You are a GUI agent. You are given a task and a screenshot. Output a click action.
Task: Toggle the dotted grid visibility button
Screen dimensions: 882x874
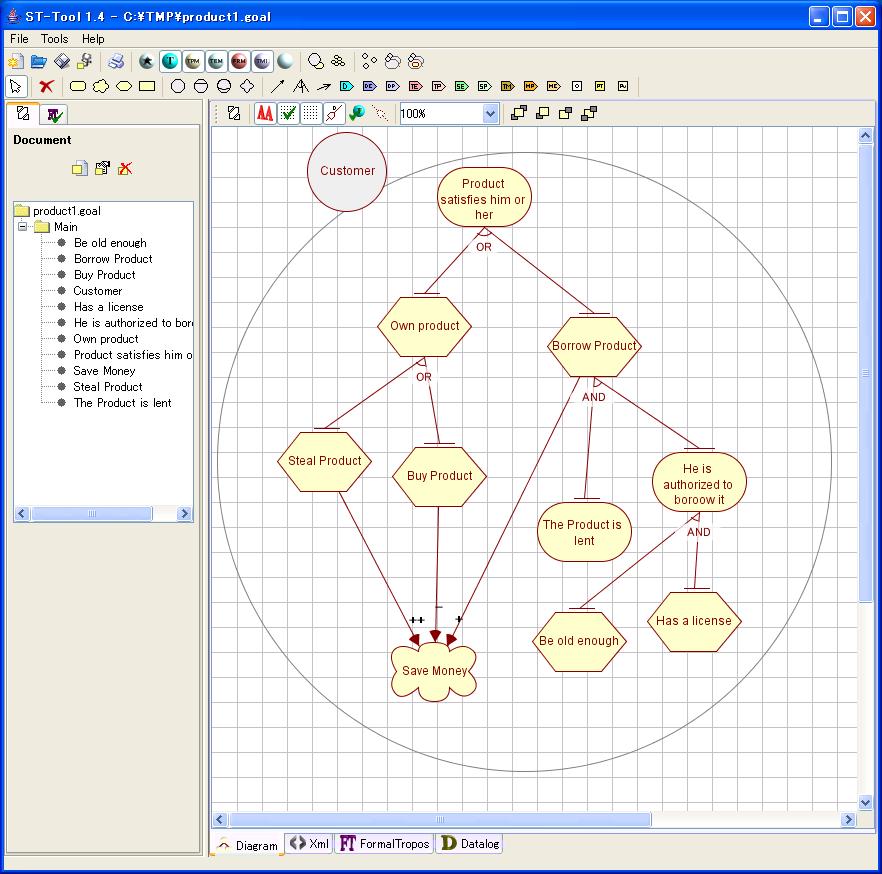coord(310,114)
